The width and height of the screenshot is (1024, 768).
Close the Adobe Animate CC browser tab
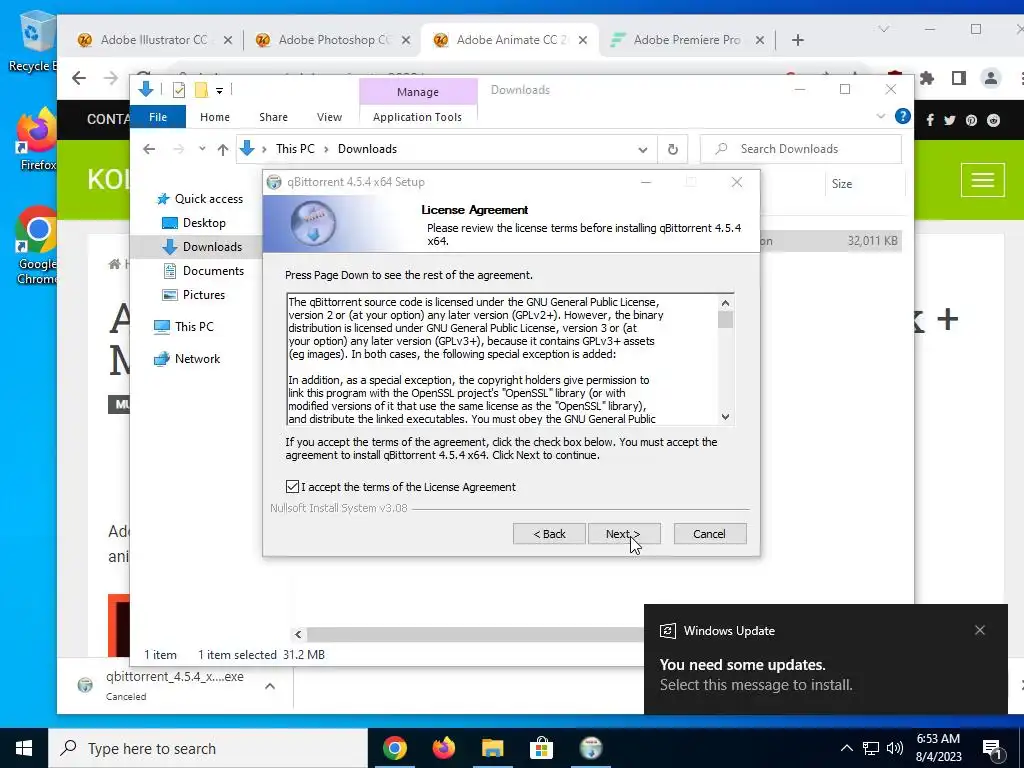583,40
